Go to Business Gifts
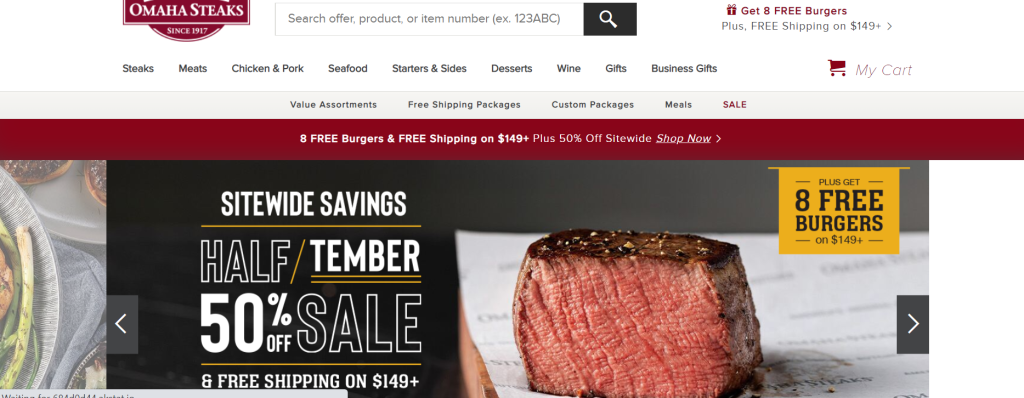Screen dimensions: 1024x398 [x=684, y=69]
